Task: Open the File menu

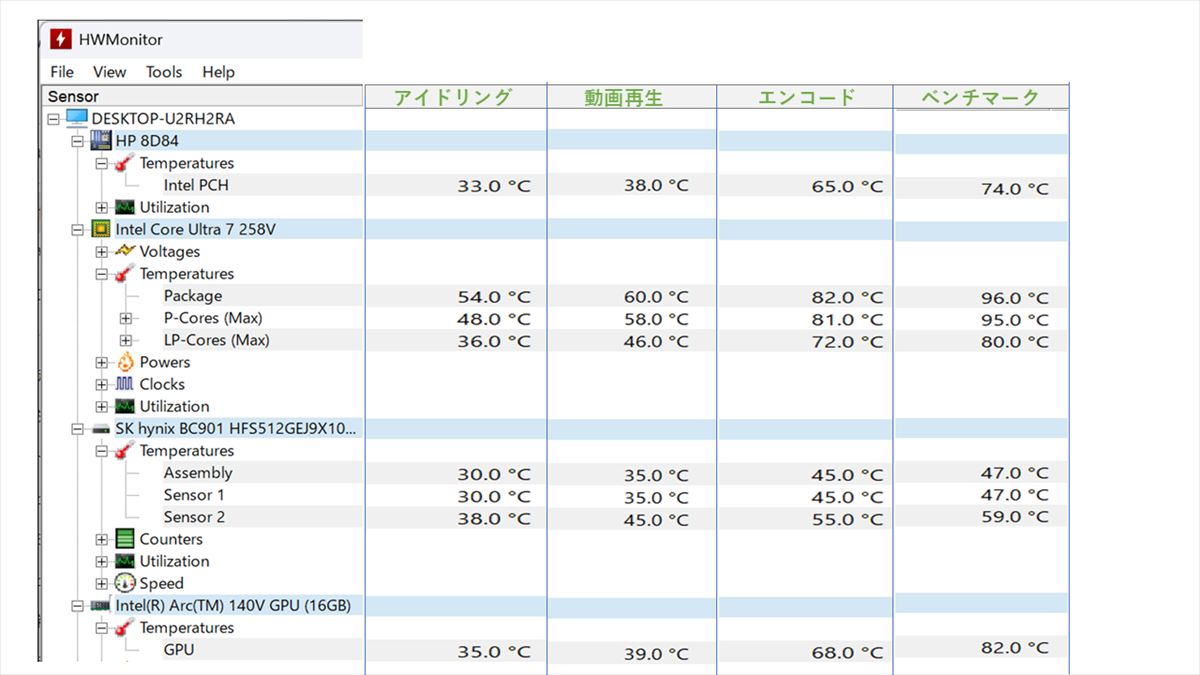Action: point(62,72)
